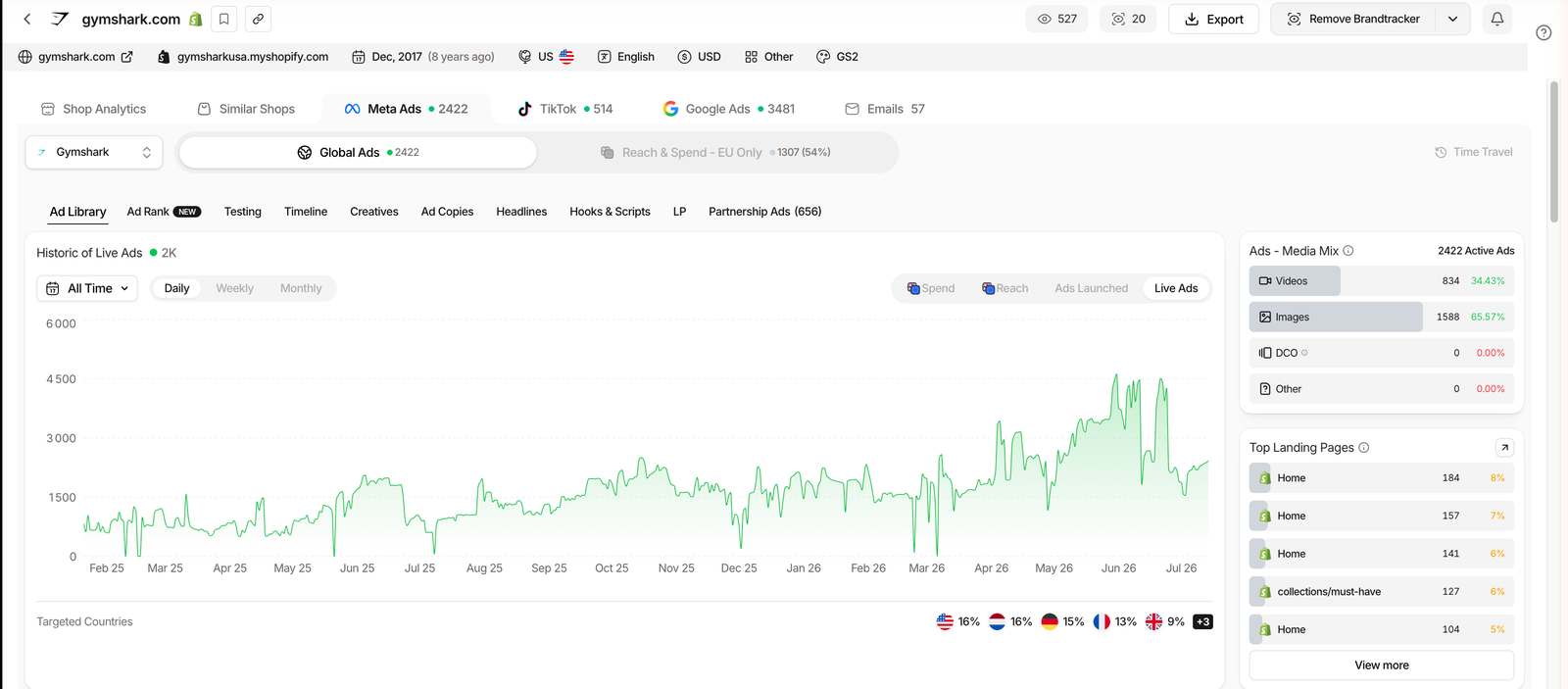Switch to Similar Shops tab
The height and width of the screenshot is (689, 1568).
[x=246, y=109]
